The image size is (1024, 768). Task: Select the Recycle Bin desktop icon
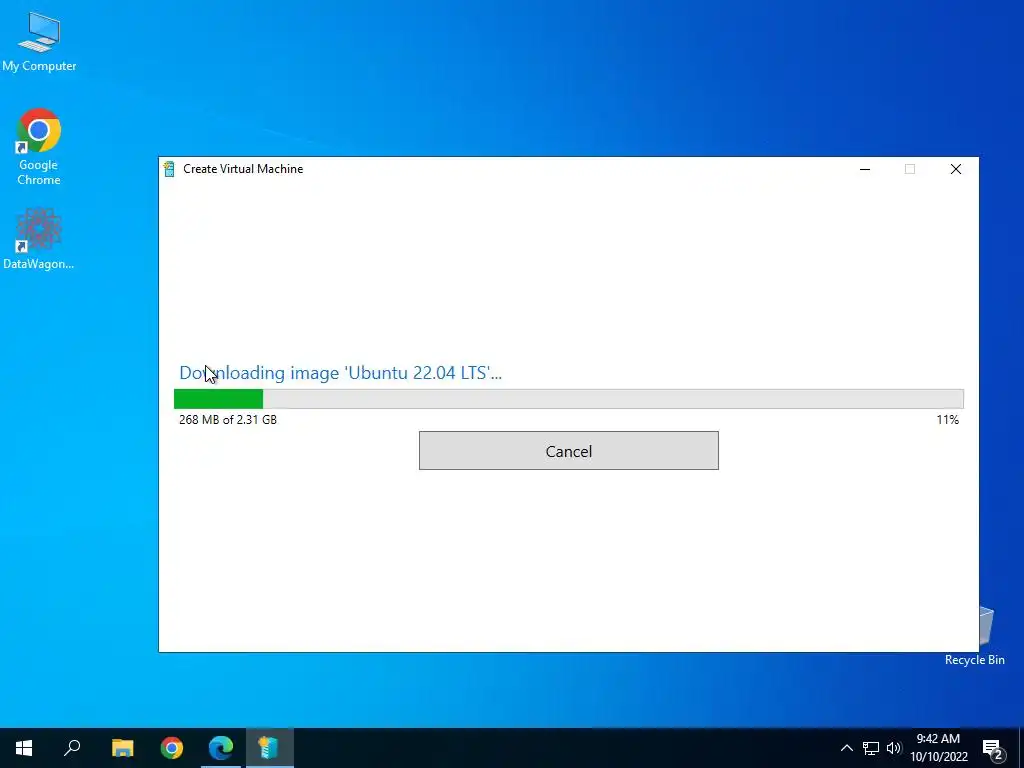pyautogui.click(x=974, y=635)
